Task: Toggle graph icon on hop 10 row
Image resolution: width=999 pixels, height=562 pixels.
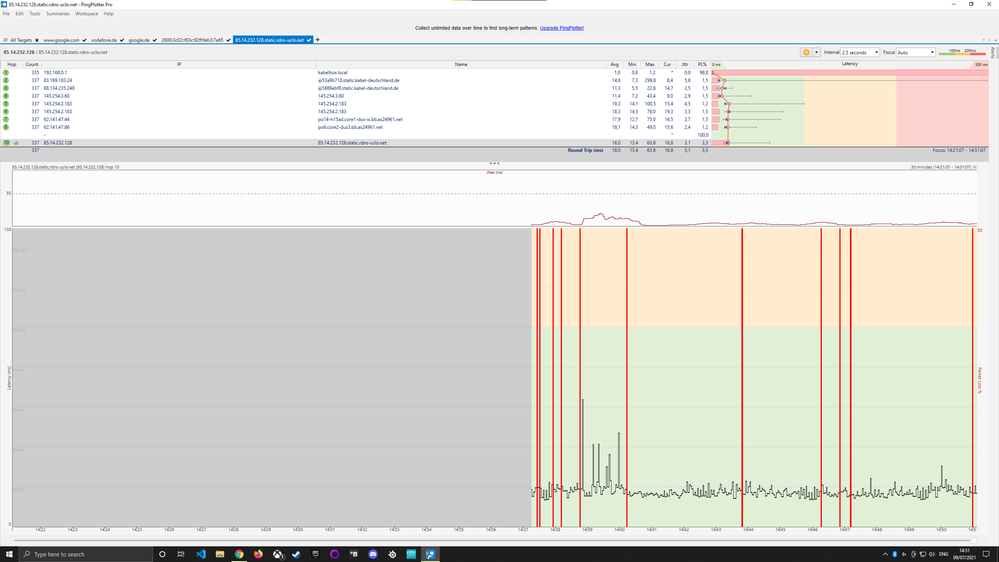Action: 16,143
